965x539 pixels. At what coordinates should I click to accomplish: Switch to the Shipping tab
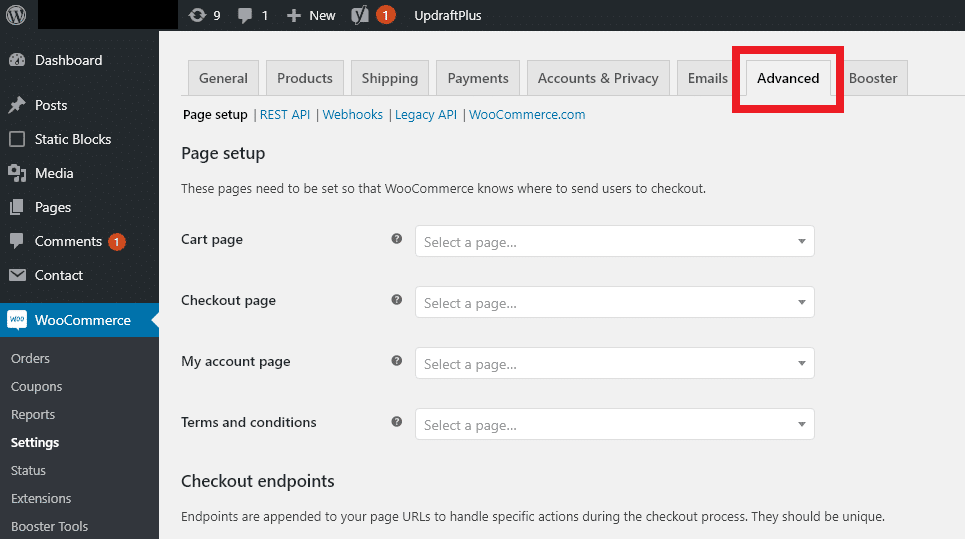(390, 78)
